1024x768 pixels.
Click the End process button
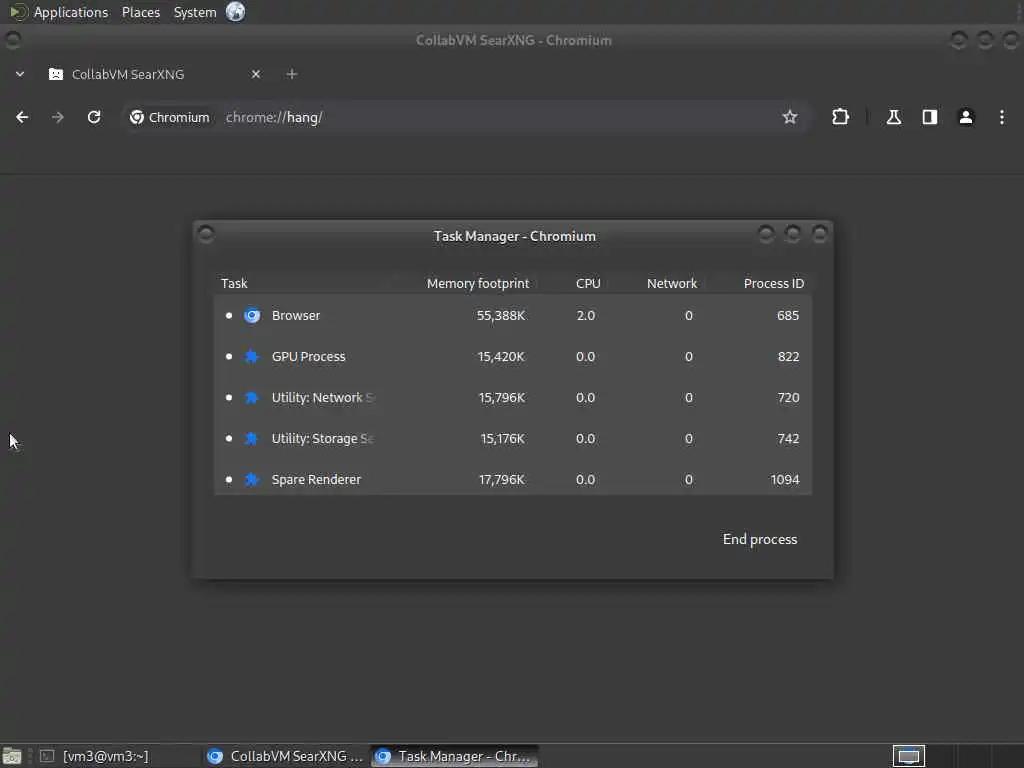click(760, 539)
